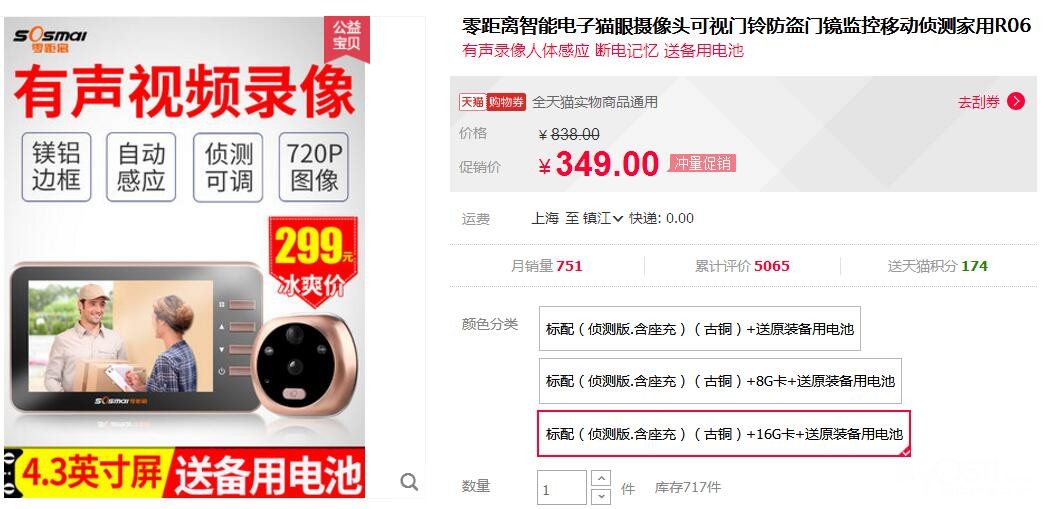Click the 720P 图像 feature box
Viewport: 1059px width, 509px height.
coord(313,167)
